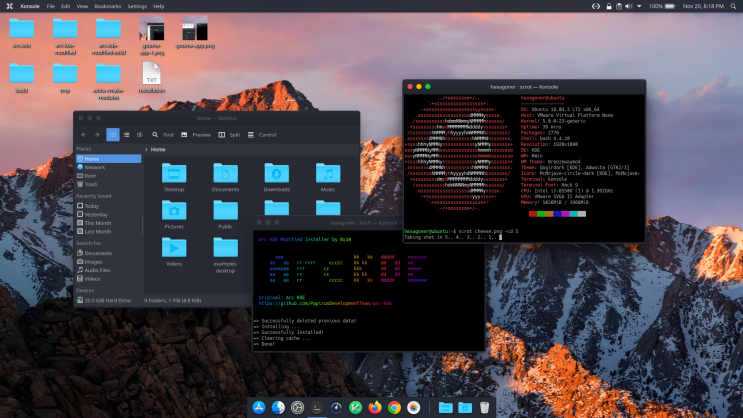Launch Firefox from the dock
Image resolution: width=743 pixels, height=418 pixels.
coord(375,408)
